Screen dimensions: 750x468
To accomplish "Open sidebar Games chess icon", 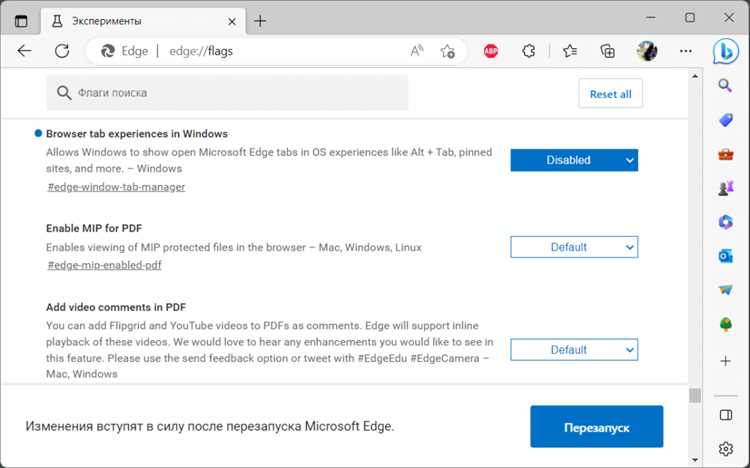I will (726, 189).
